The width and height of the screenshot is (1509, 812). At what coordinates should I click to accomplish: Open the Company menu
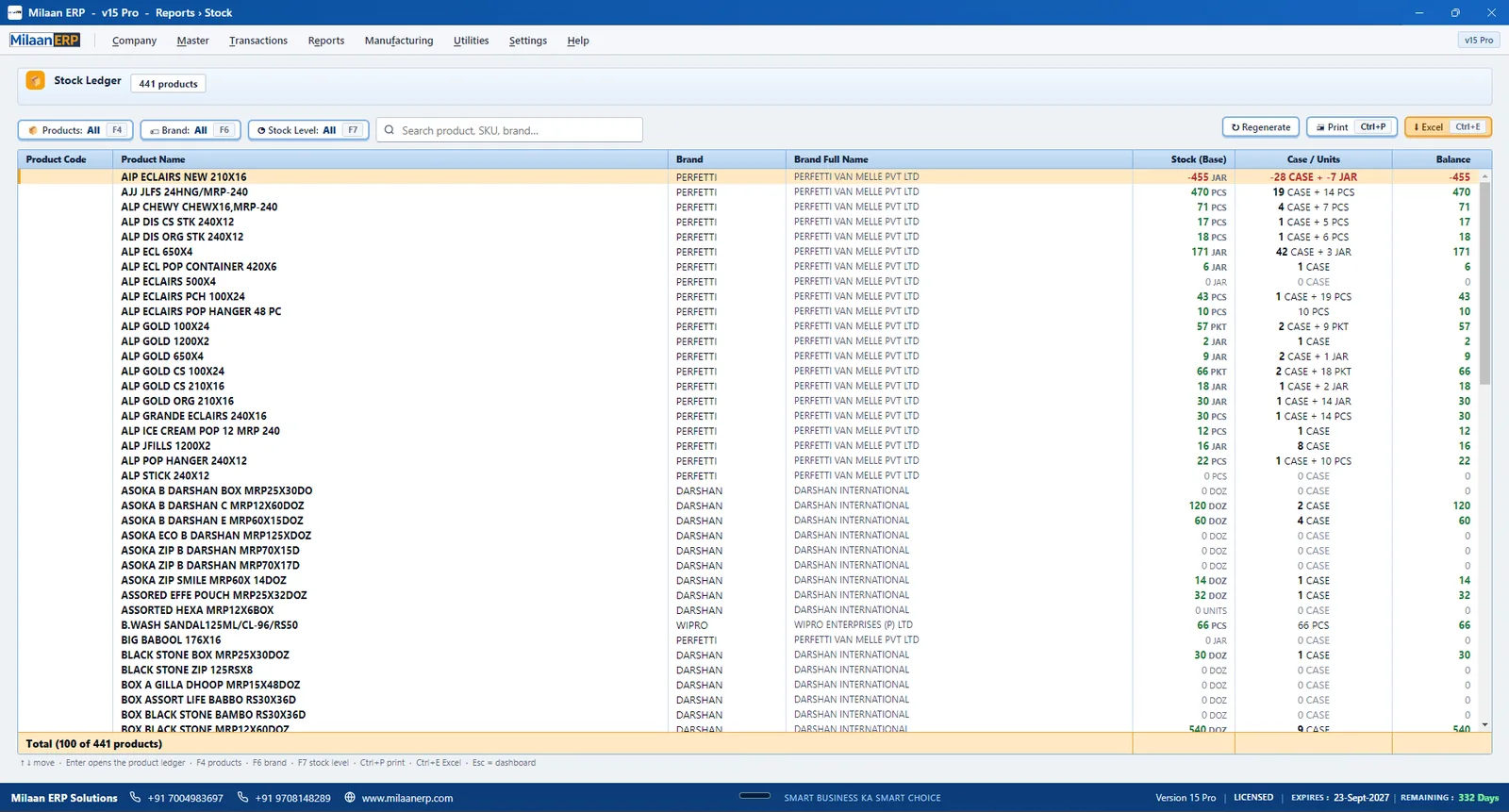pyautogui.click(x=134, y=41)
